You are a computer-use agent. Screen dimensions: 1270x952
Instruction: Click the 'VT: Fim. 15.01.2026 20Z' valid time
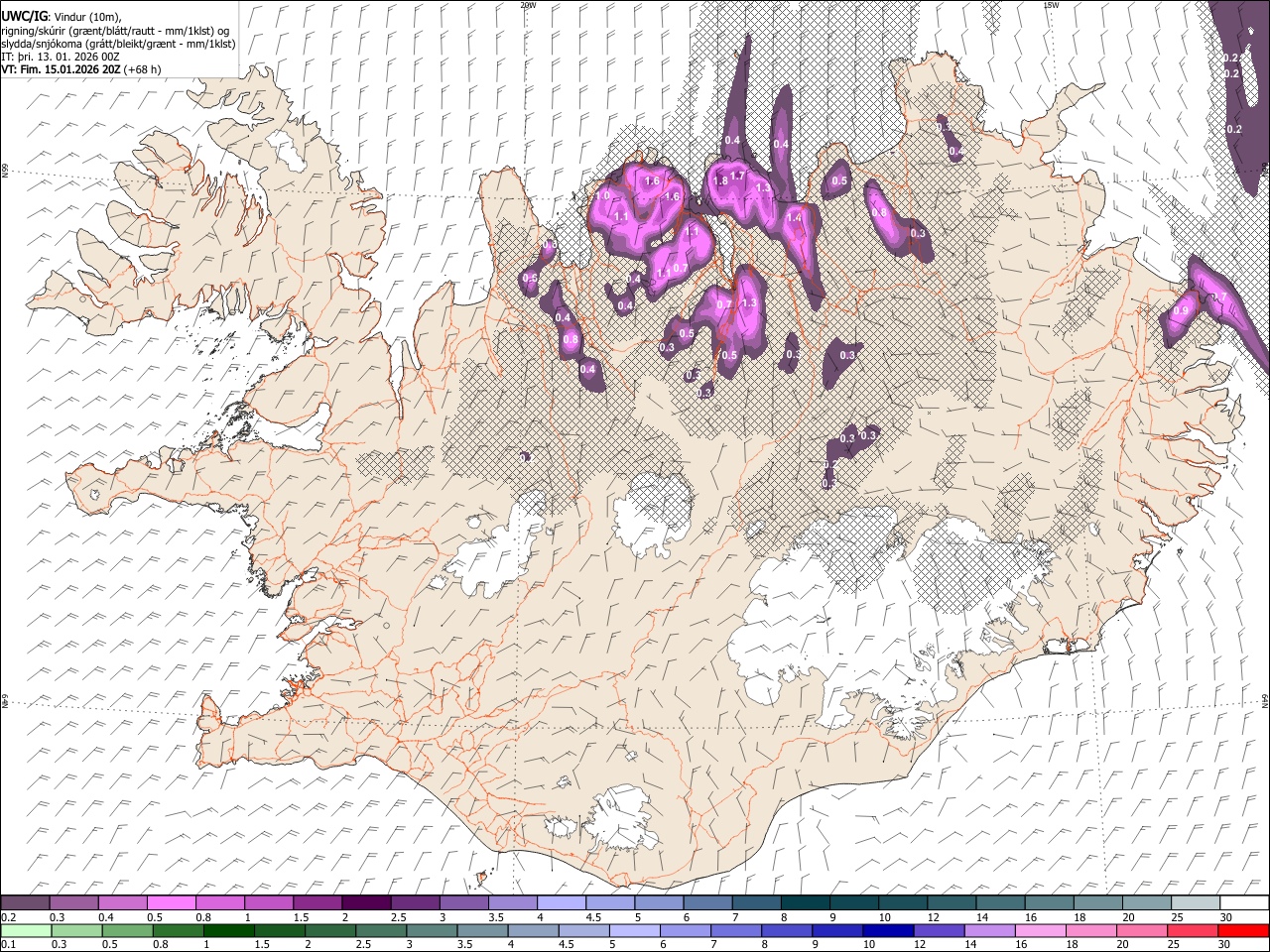(61, 69)
